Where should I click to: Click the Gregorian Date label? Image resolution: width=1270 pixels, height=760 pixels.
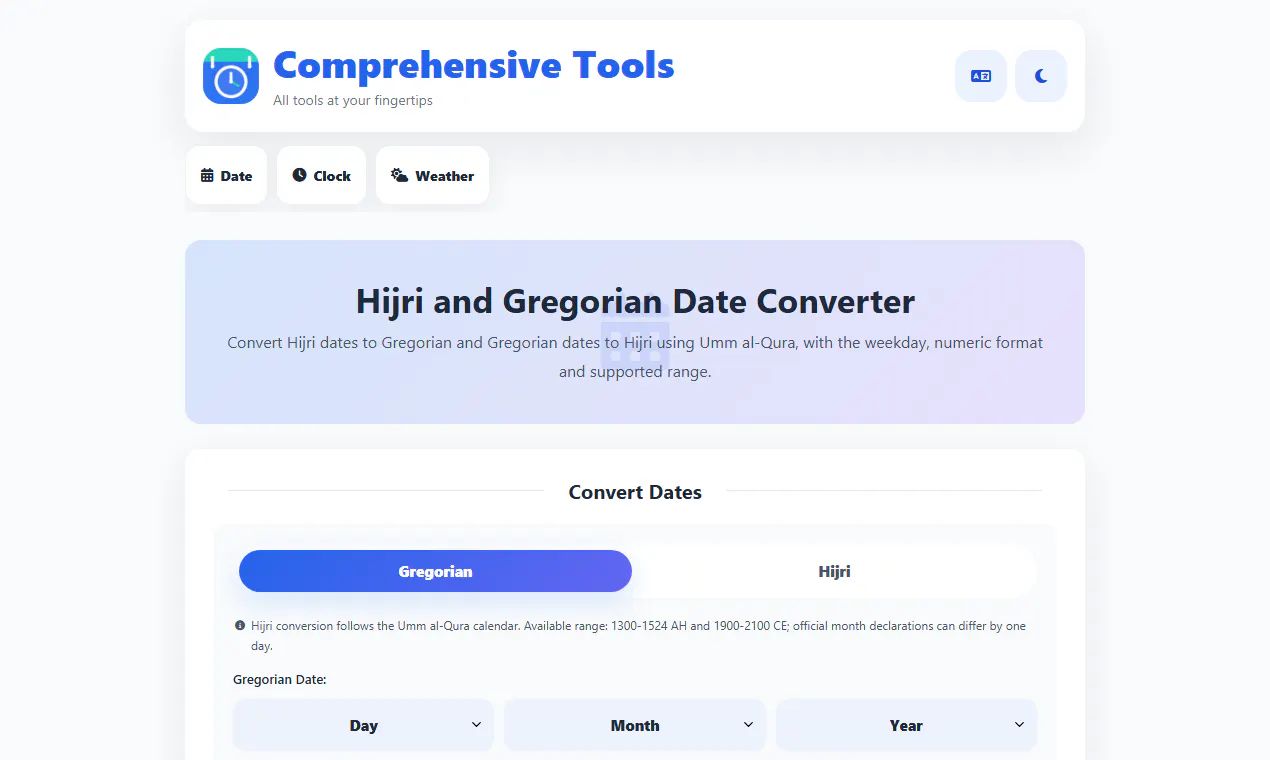pyautogui.click(x=280, y=679)
